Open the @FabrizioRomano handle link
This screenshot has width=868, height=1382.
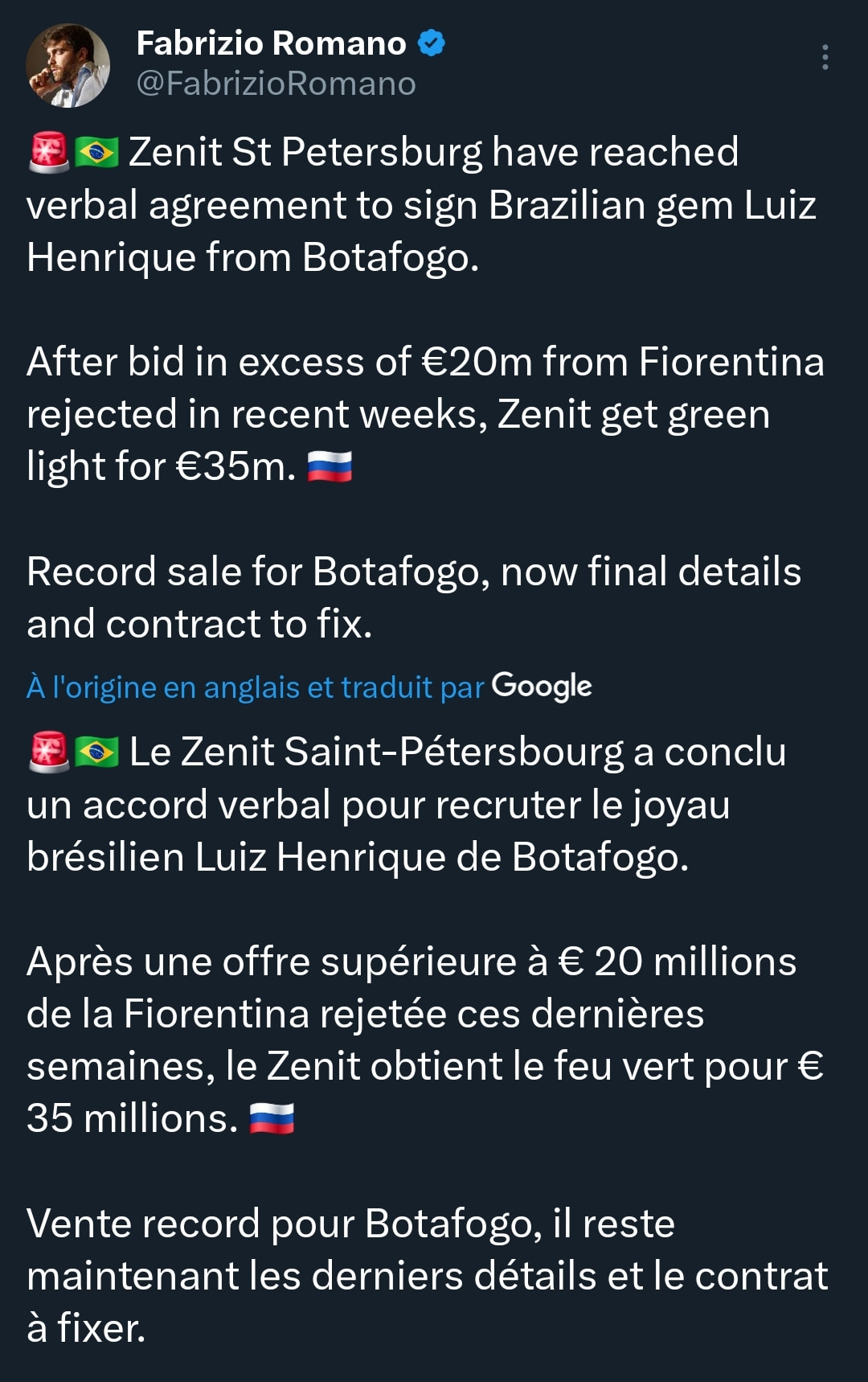tap(276, 84)
